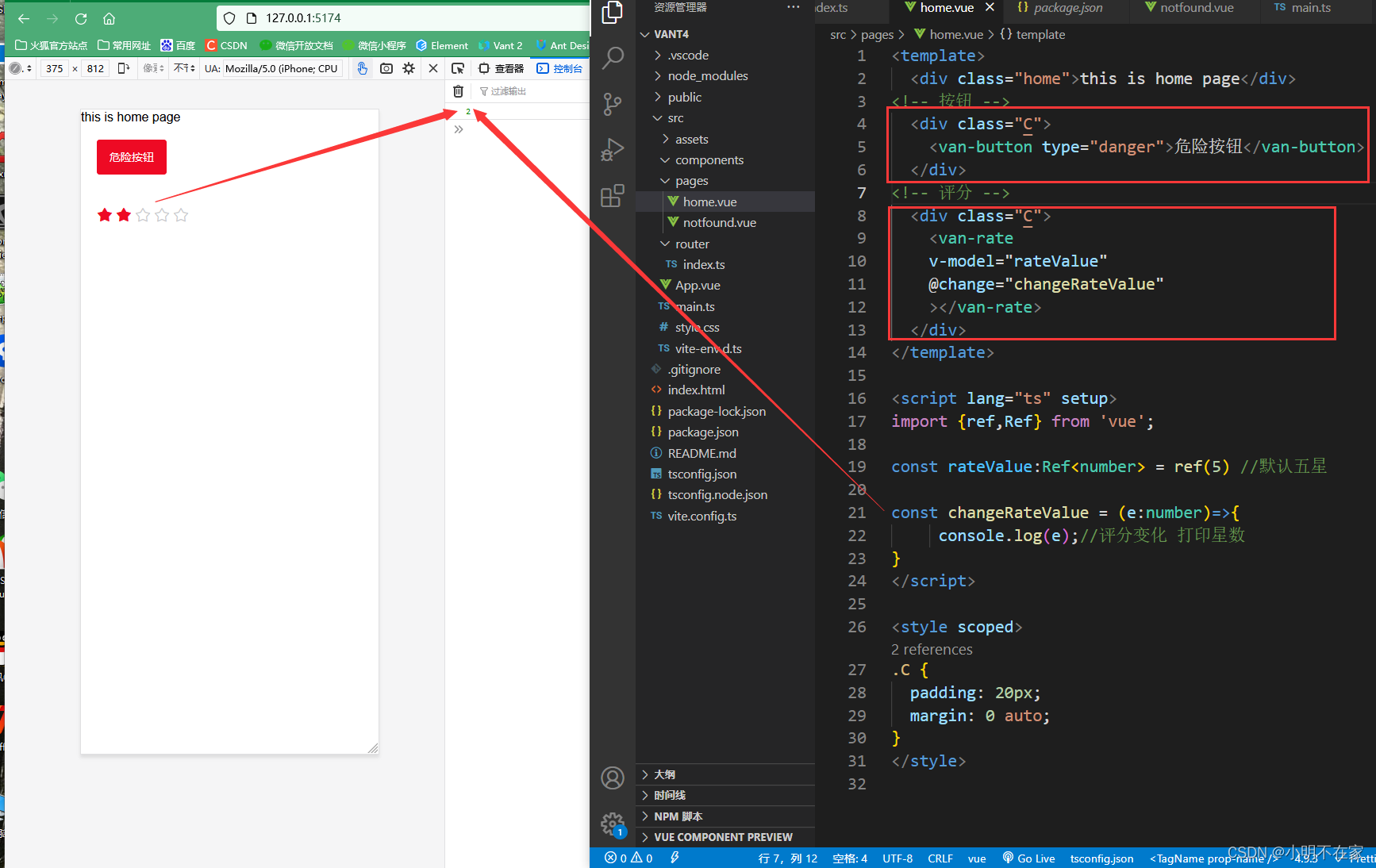Reload the browser page
The image size is (1376, 868).
click(81, 18)
